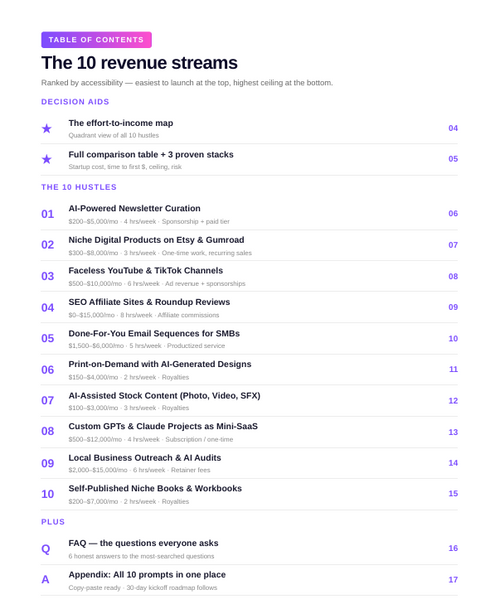Click hustle number 04 beside SEO Affiliate Sites

coord(47,307)
